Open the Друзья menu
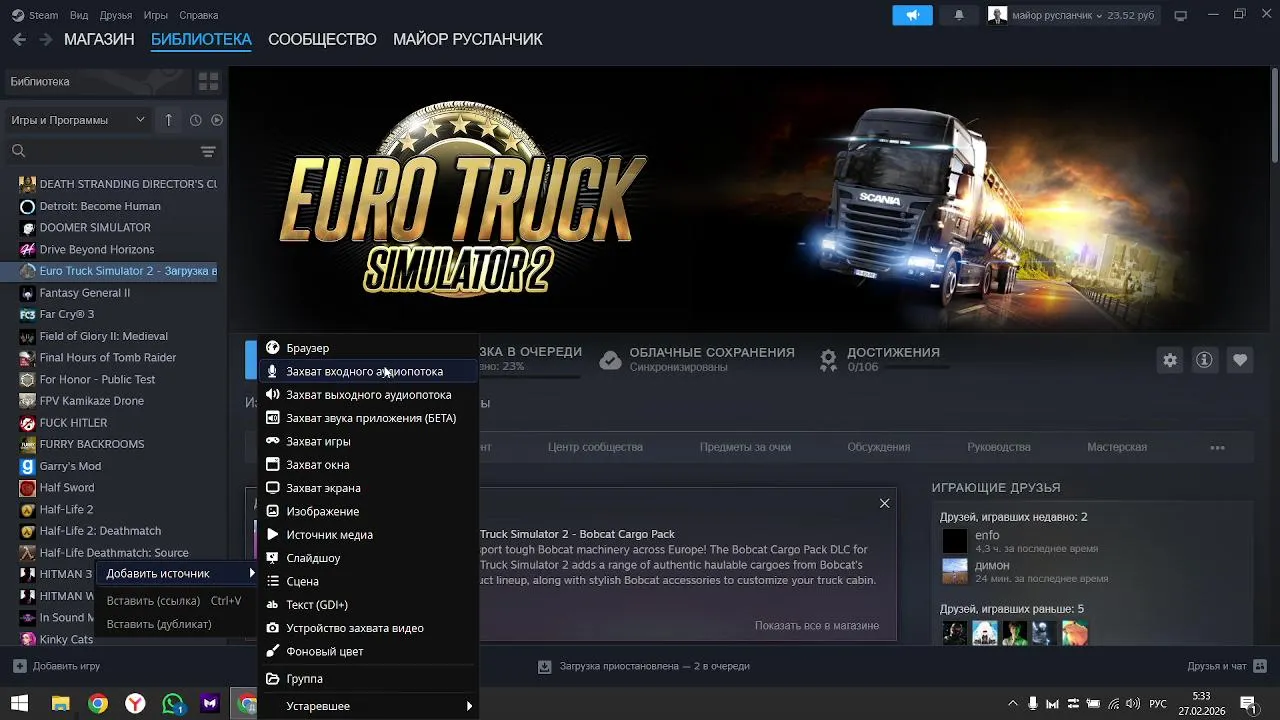 coord(116,15)
